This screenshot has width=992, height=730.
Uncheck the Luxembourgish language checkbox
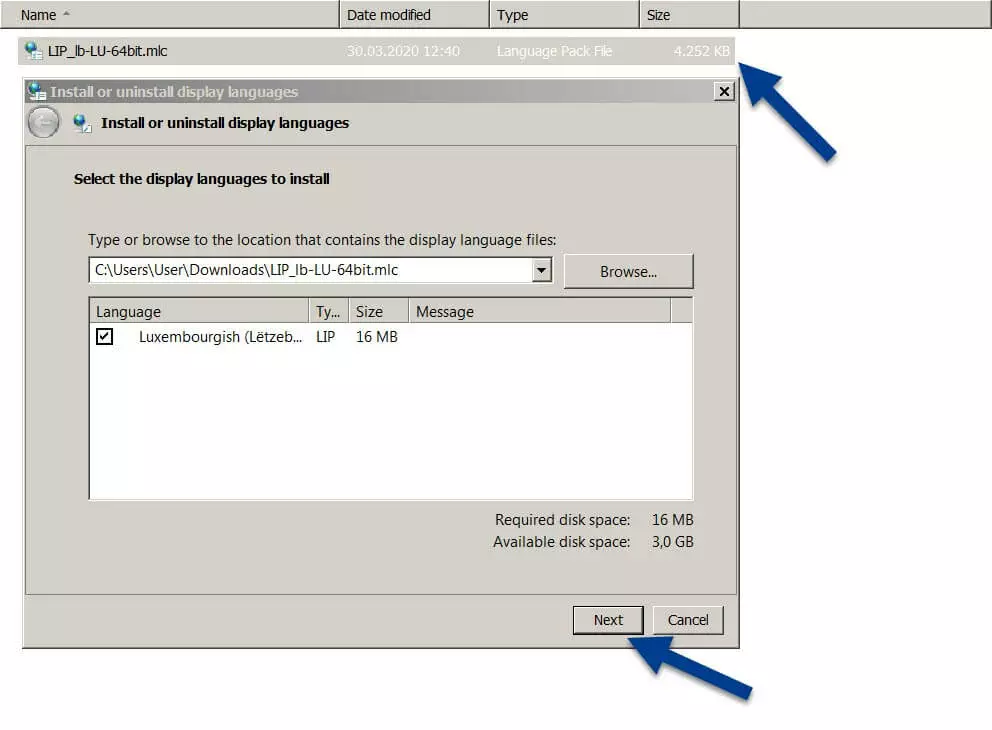pos(105,337)
